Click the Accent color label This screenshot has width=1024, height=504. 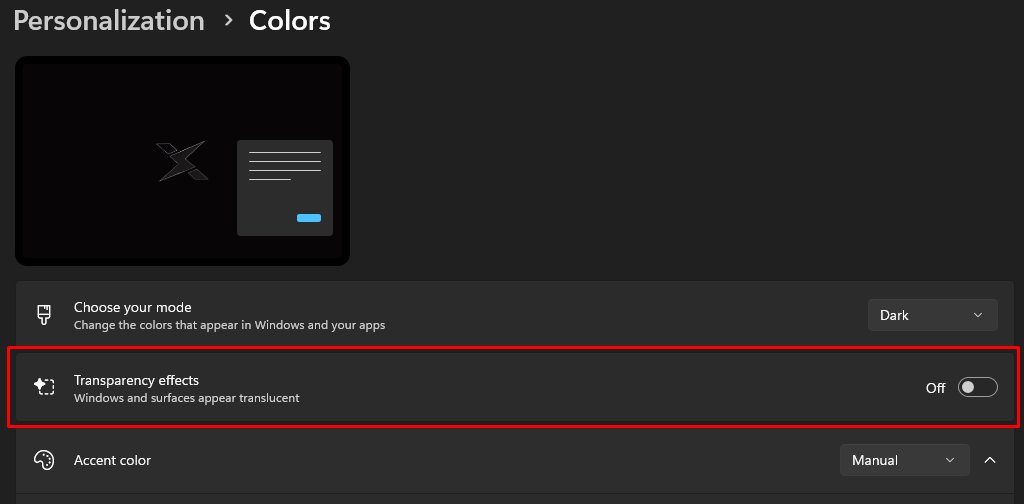pyautogui.click(x=112, y=460)
